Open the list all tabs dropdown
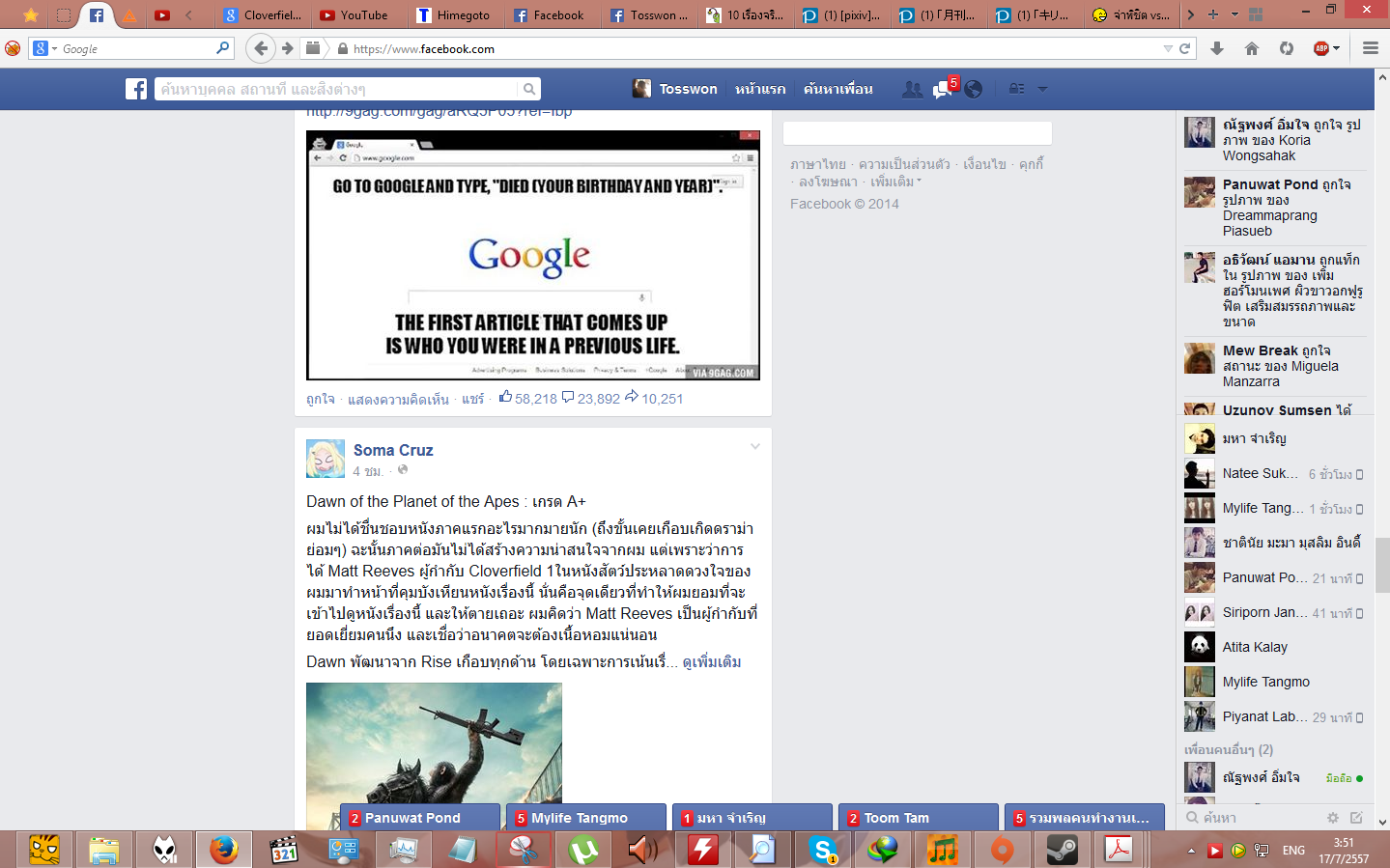The width and height of the screenshot is (1390, 868). point(1234,14)
